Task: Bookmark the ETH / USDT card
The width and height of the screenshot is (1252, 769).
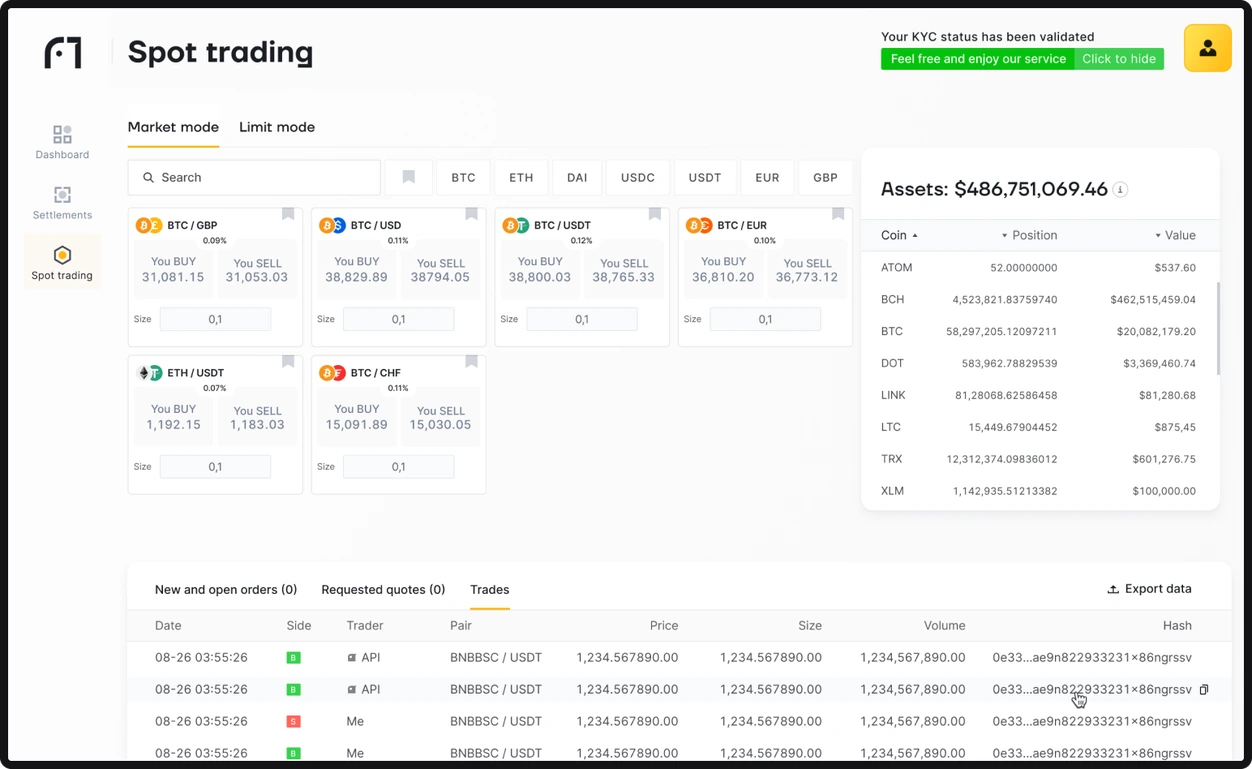Action: (288, 361)
